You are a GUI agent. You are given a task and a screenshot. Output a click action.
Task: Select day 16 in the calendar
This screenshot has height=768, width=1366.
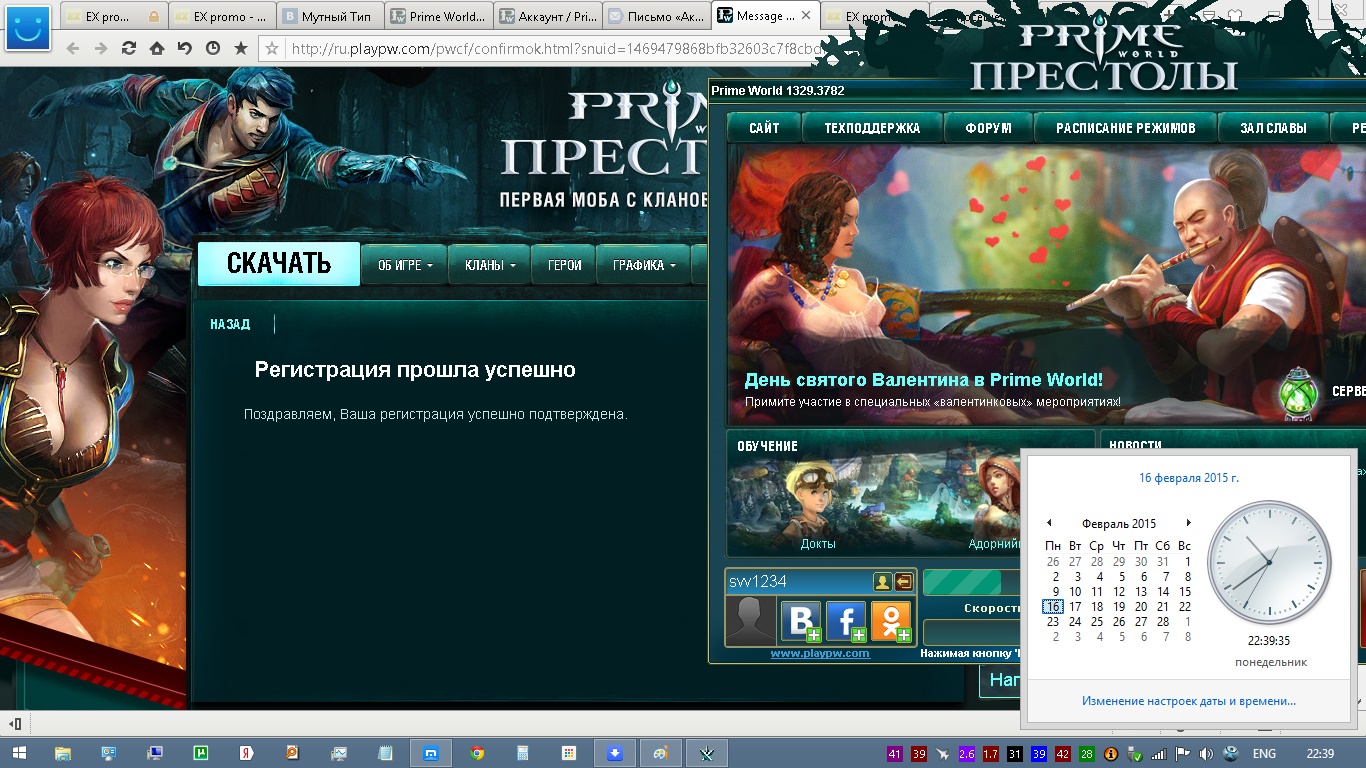tap(1053, 607)
